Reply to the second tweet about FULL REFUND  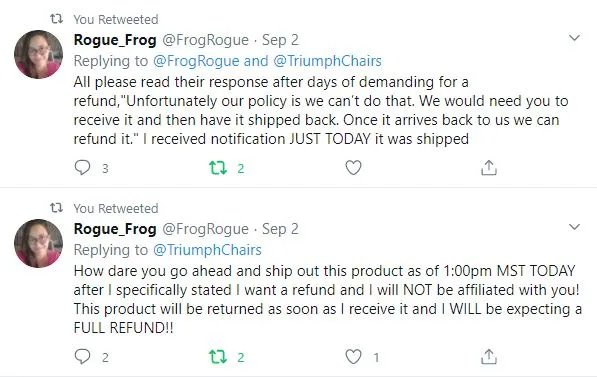pyautogui.click(x=82, y=356)
